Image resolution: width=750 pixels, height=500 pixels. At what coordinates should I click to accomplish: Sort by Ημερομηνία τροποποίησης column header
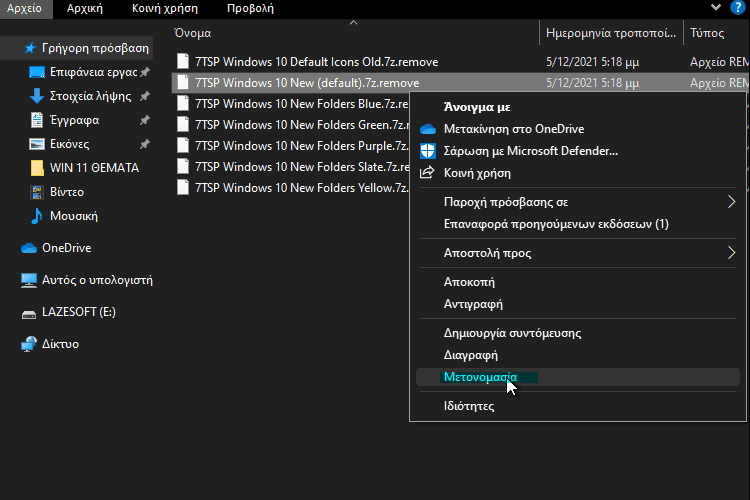611,33
